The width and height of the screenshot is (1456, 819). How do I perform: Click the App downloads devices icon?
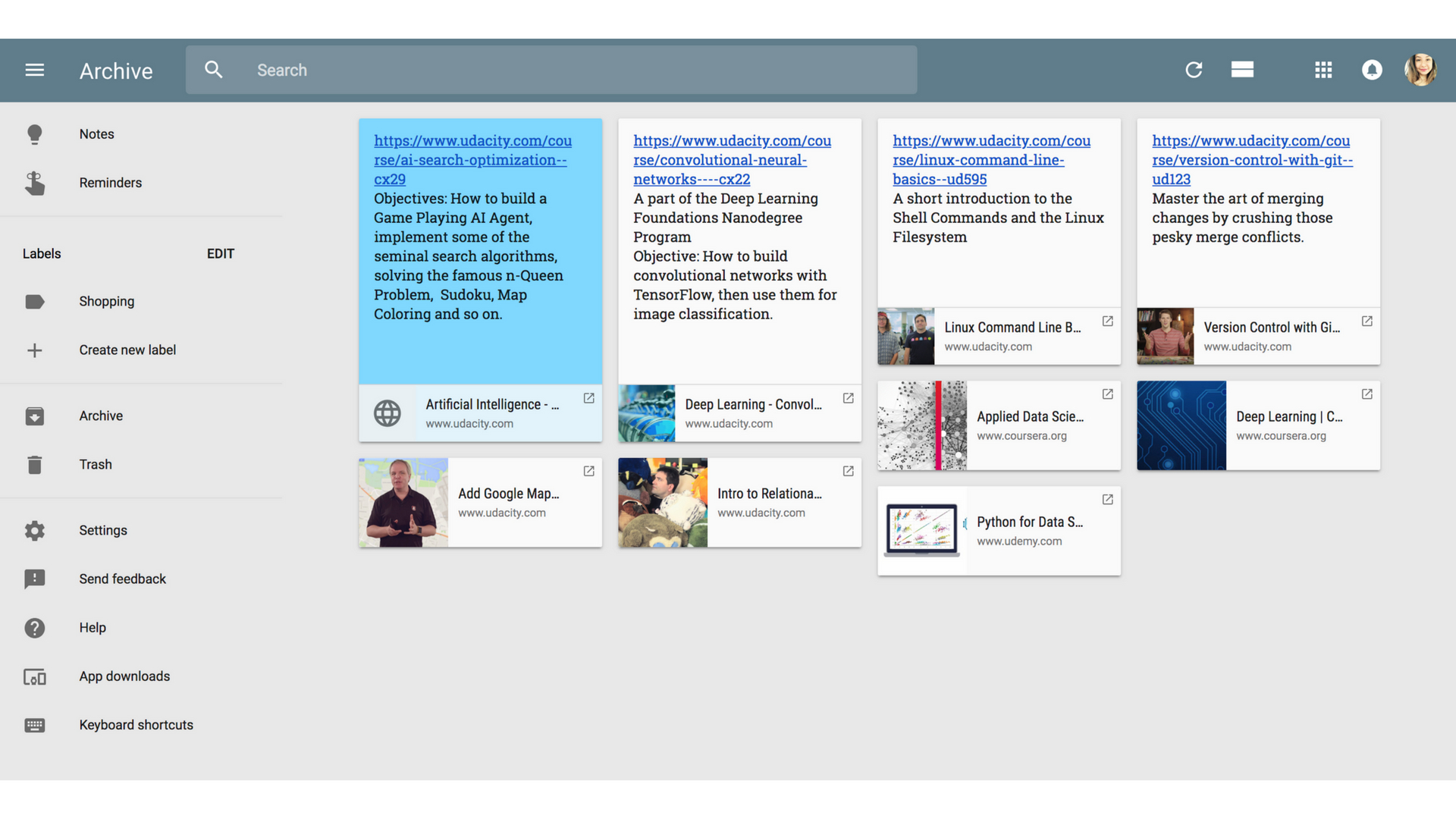tap(35, 677)
